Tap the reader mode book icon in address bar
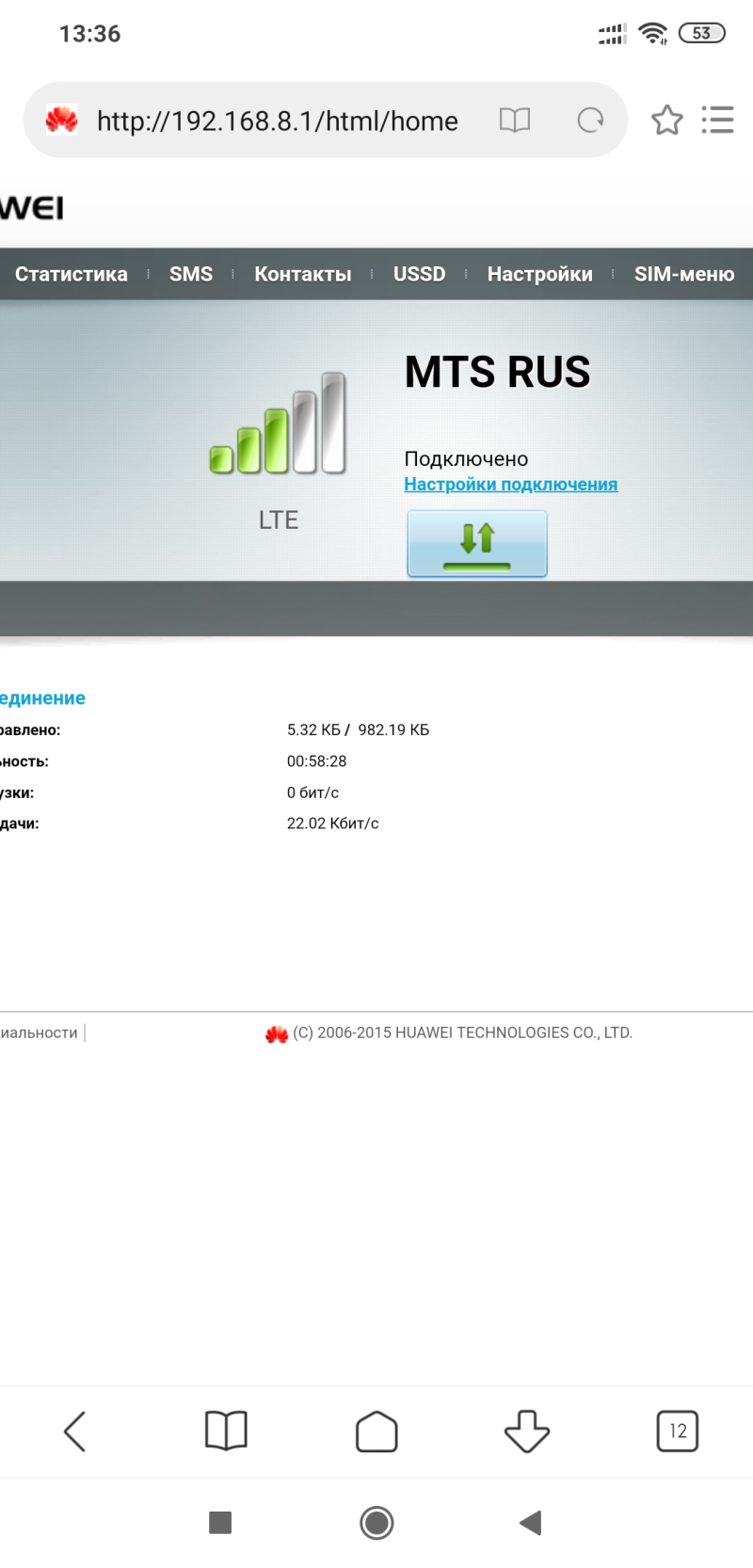 515,120
